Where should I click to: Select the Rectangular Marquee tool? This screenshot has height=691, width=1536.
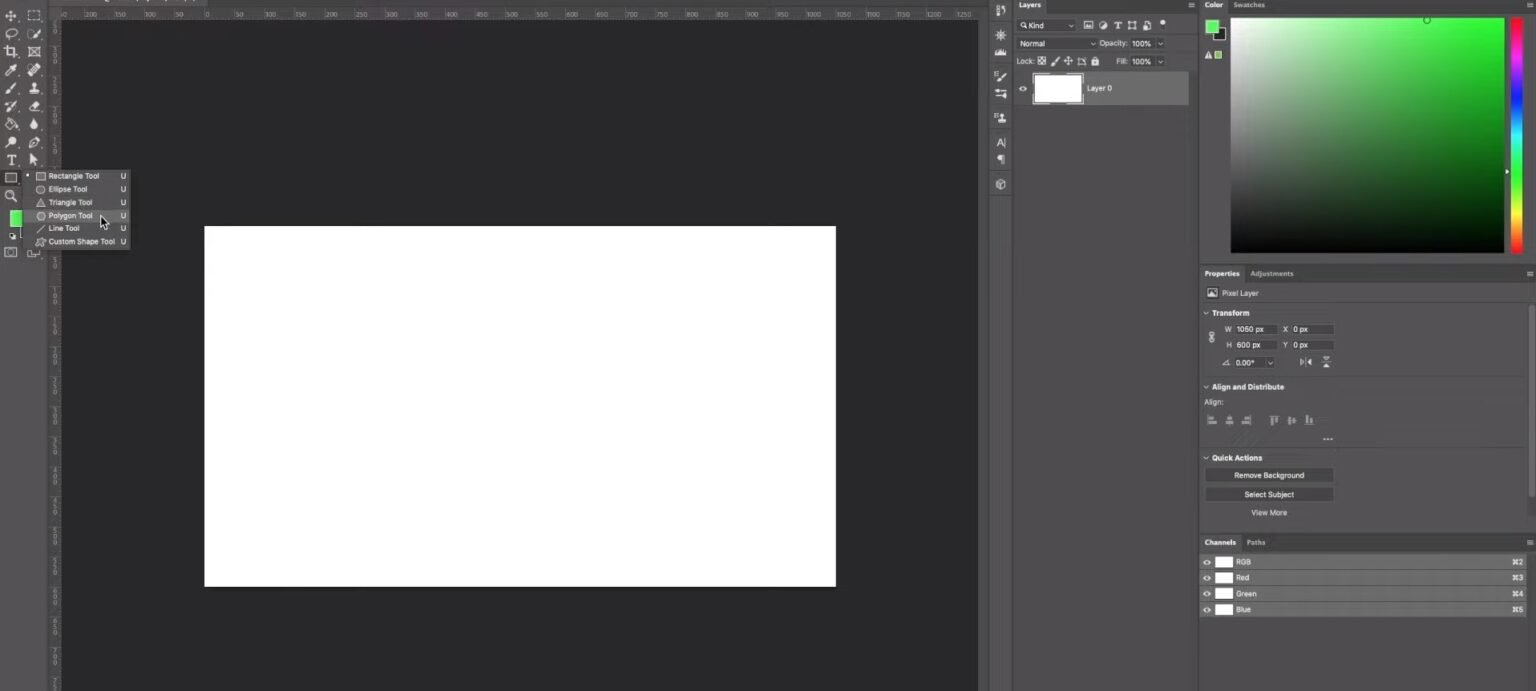[x=34, y=16]
